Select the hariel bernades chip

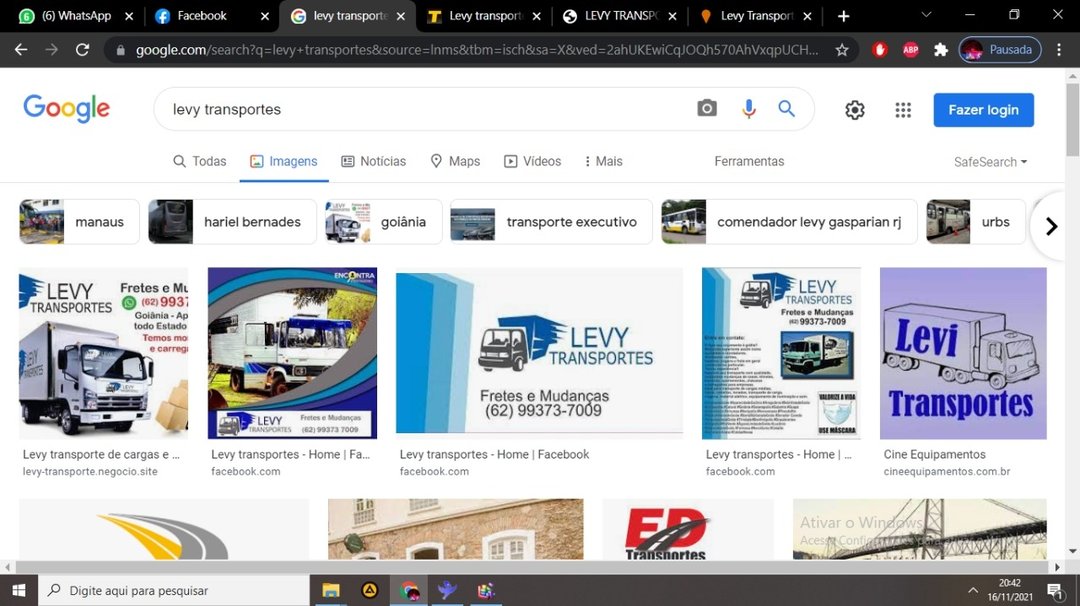(x=232, y=222)
